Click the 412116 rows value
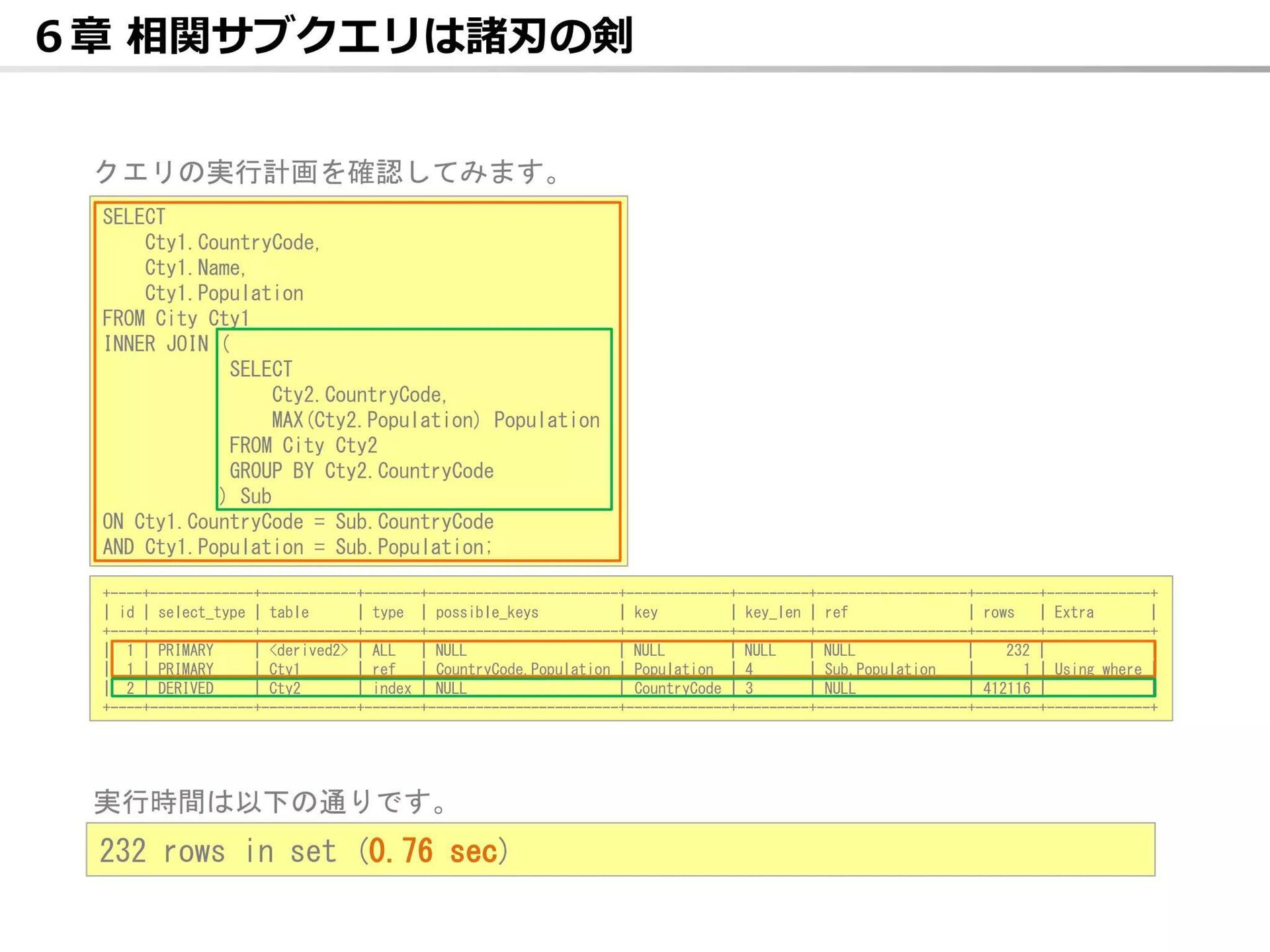 tap(1006, 688)
